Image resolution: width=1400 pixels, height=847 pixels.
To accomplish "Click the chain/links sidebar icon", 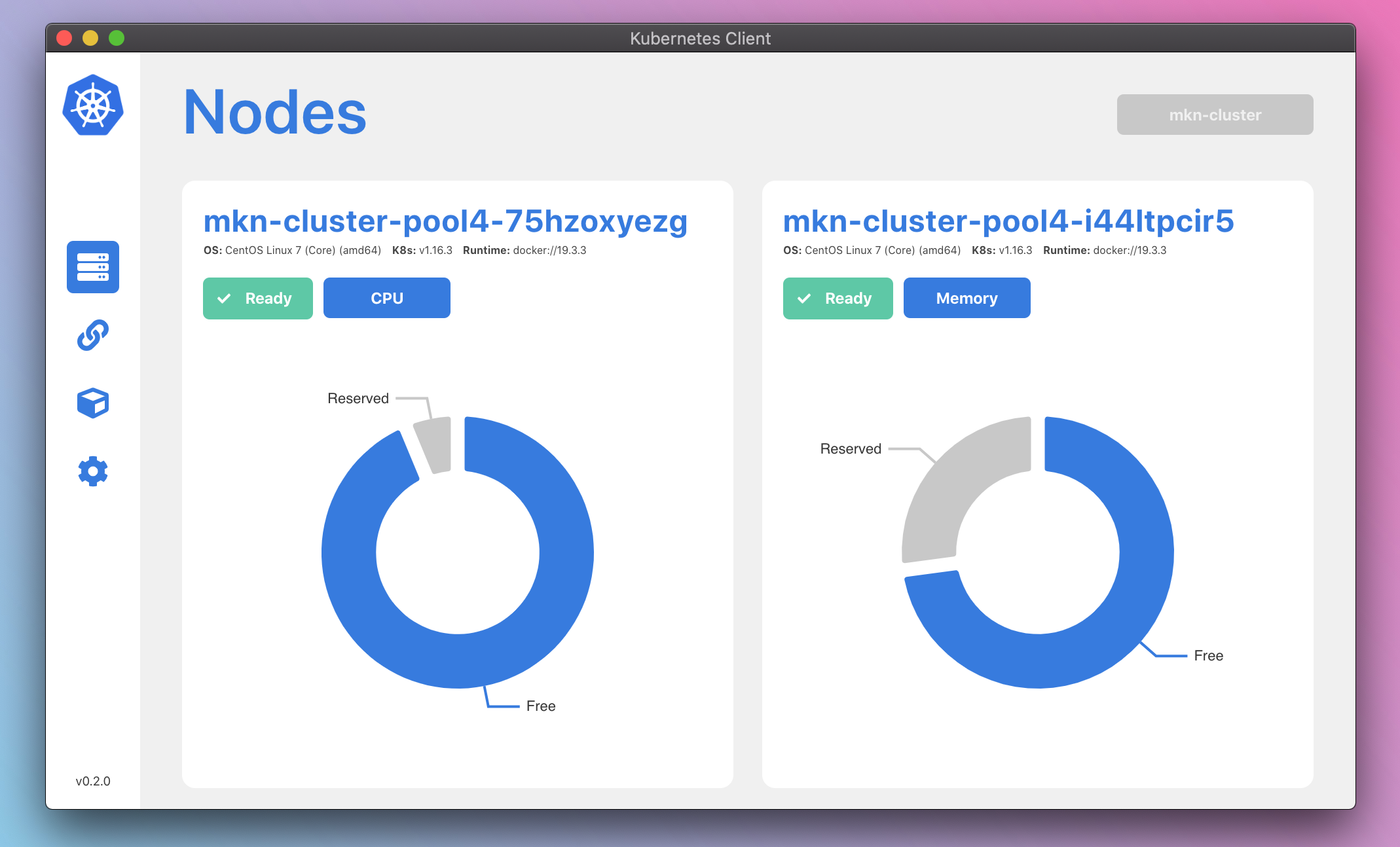I will pyautogui.click(x=96, y=333).
